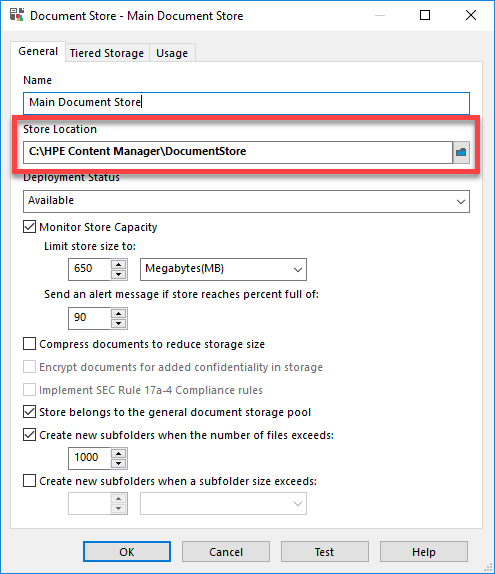Switch to the General tab
495x574 pixels.
tap(38, 51)
